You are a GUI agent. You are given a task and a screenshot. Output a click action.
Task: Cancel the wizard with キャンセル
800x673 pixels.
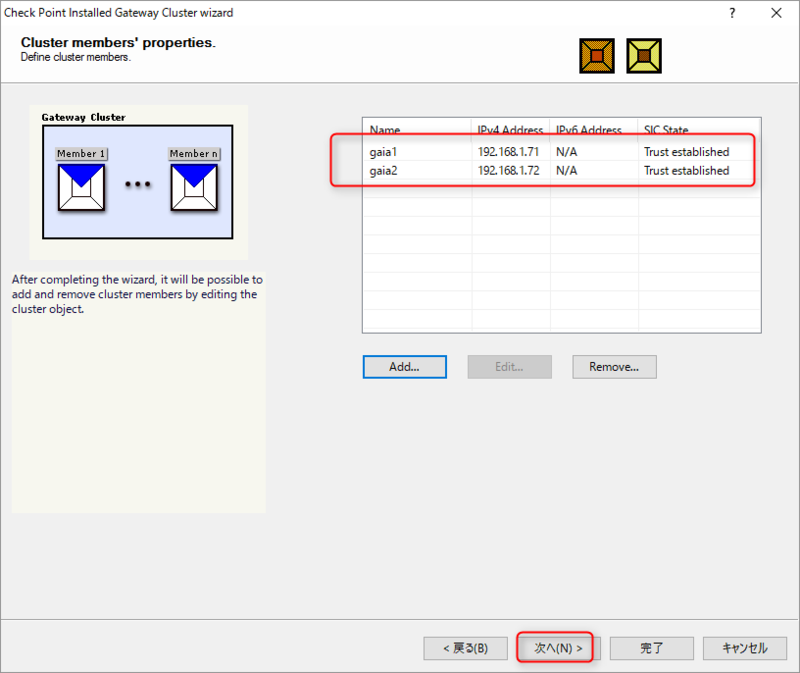(745, 648)
